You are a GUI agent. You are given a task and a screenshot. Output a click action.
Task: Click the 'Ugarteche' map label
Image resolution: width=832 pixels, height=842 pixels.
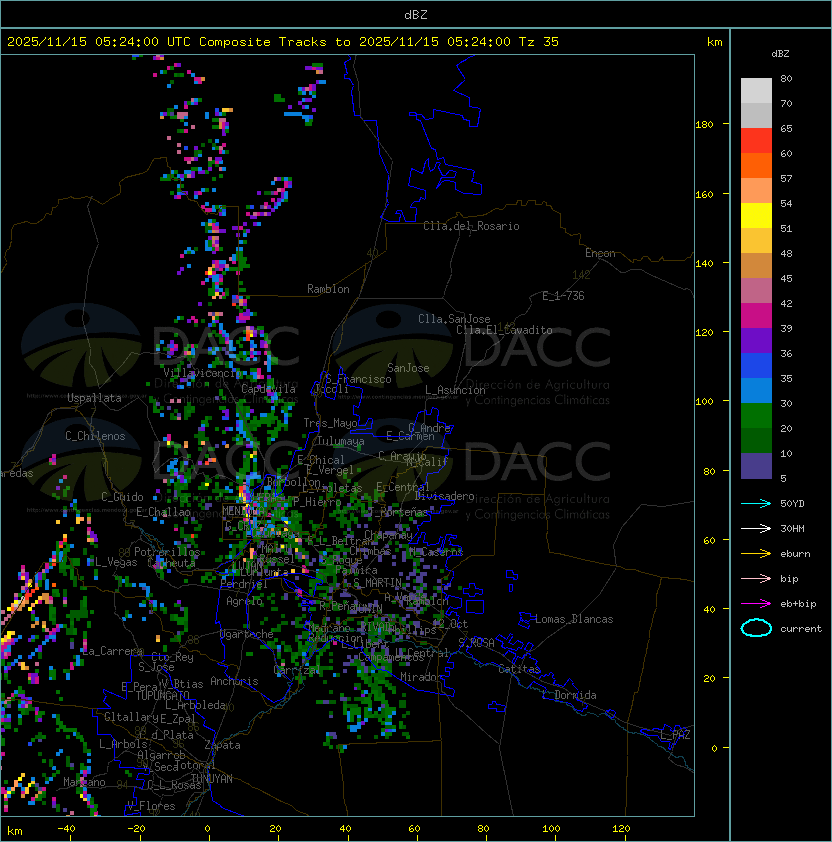(x=247, y=634)
